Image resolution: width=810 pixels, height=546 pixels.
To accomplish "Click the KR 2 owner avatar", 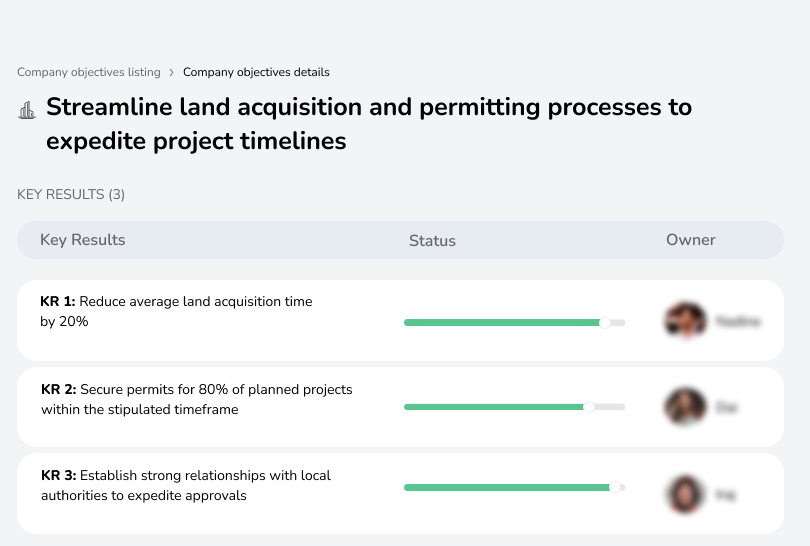I will 686,407.
